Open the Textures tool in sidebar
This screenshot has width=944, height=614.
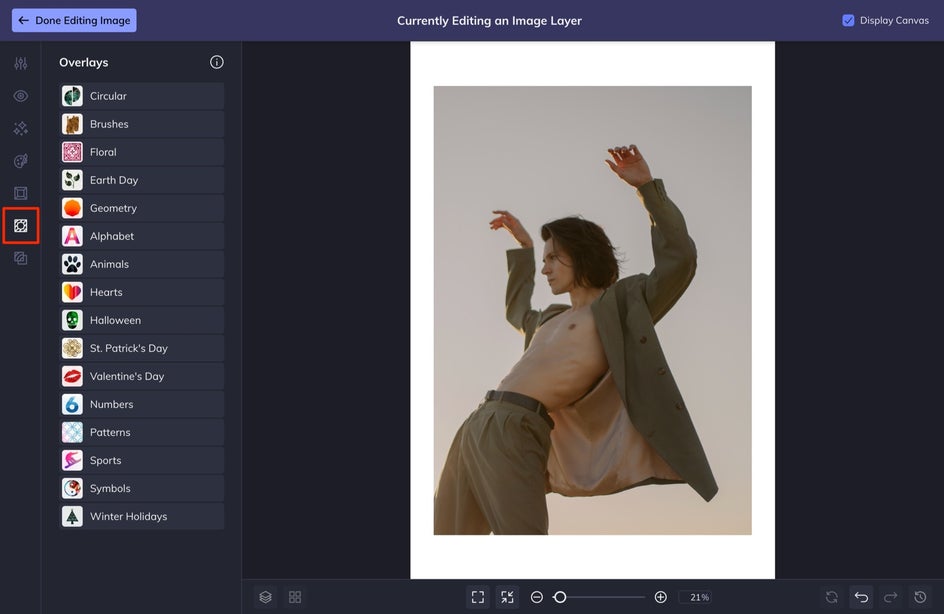pos(20,258)
